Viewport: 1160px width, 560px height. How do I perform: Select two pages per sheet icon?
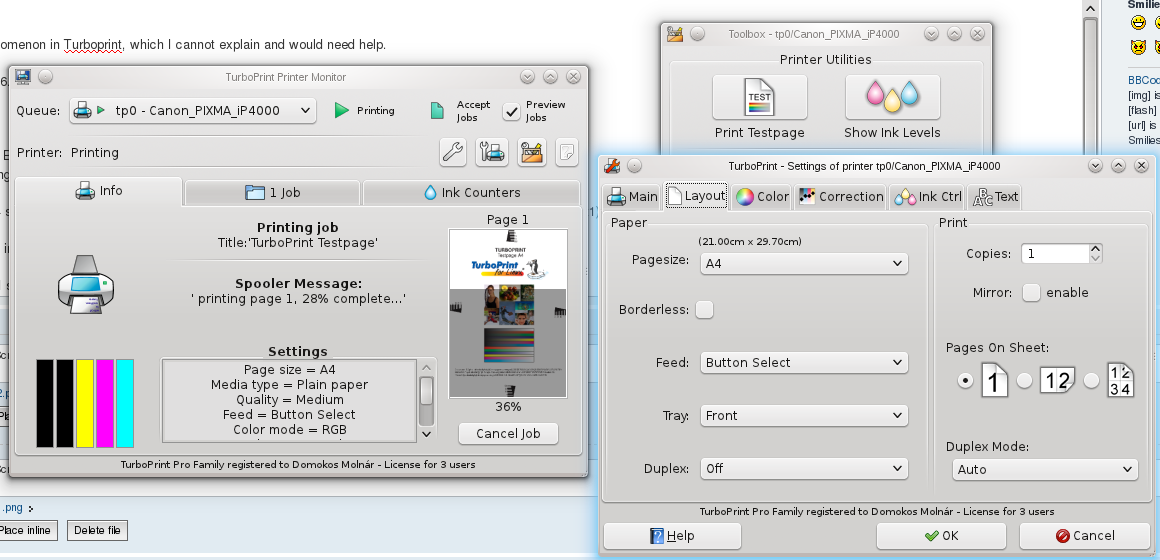(1057, 381)
